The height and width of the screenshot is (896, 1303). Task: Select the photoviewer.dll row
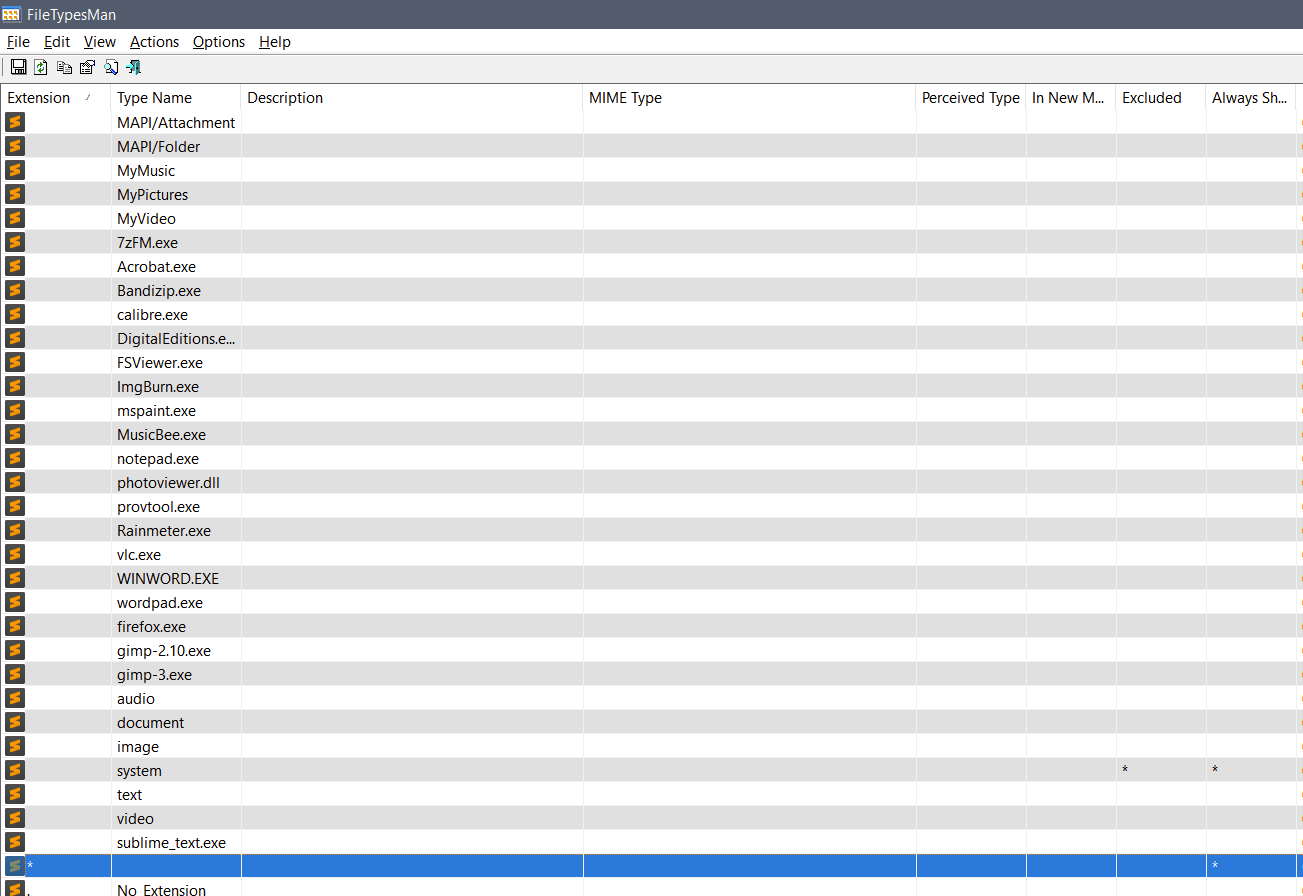651,482
